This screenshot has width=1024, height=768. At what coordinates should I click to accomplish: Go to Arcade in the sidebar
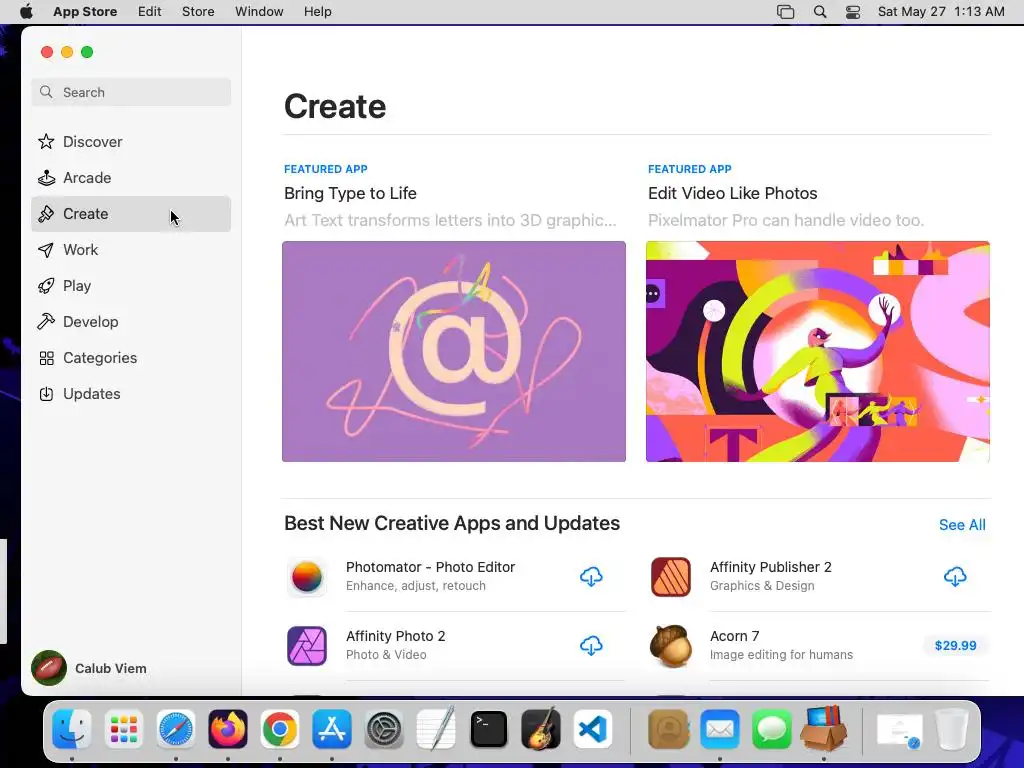click(x=131, y=178)
